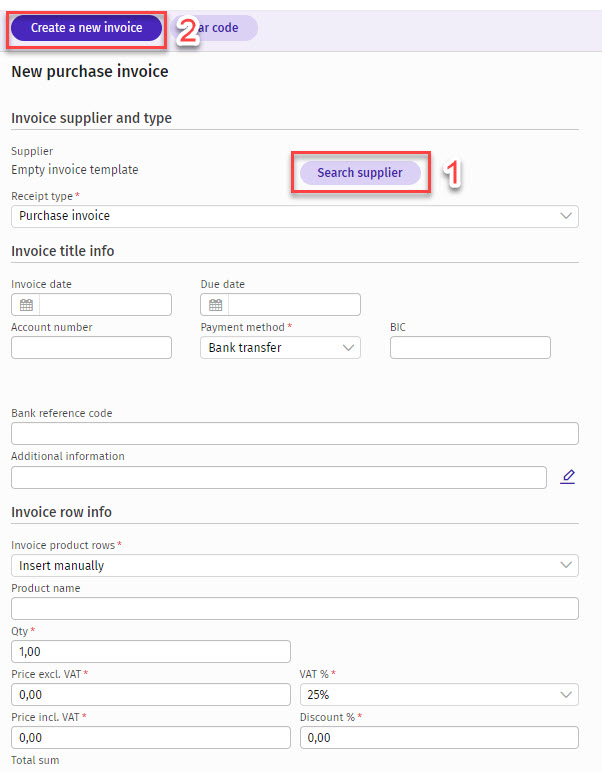Focus the Discount % input field
The height and width of the screenshot is (772, 602).
pos(439,738)
